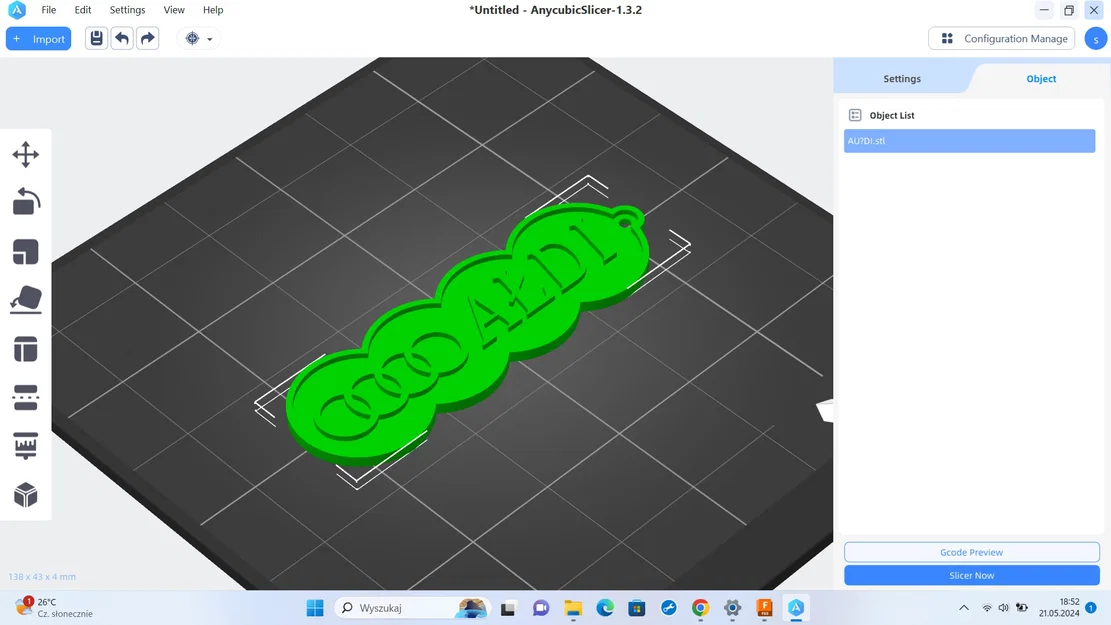This screenshot has height=625, width=1111.
Task: Expand the view target dropdown arrow
Action: [210, 39]
